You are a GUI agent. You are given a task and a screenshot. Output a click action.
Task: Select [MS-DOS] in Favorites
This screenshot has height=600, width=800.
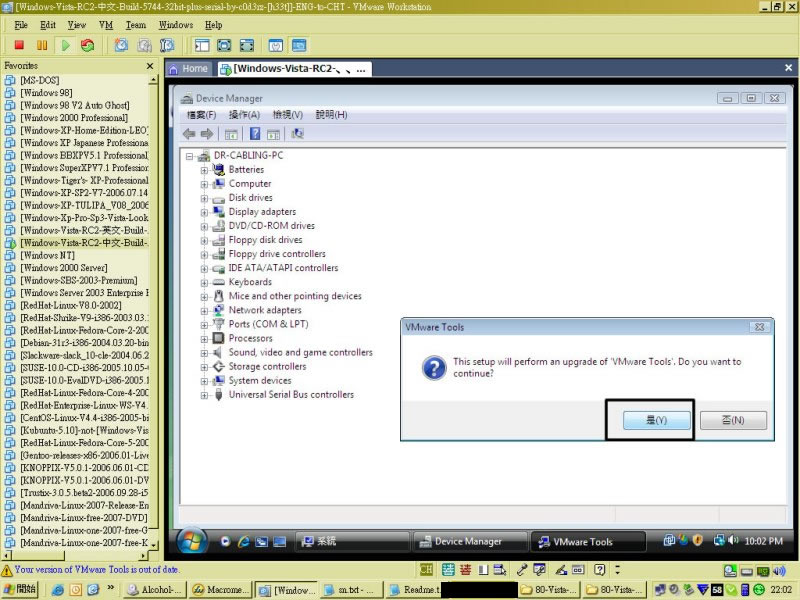click(40, 80)
